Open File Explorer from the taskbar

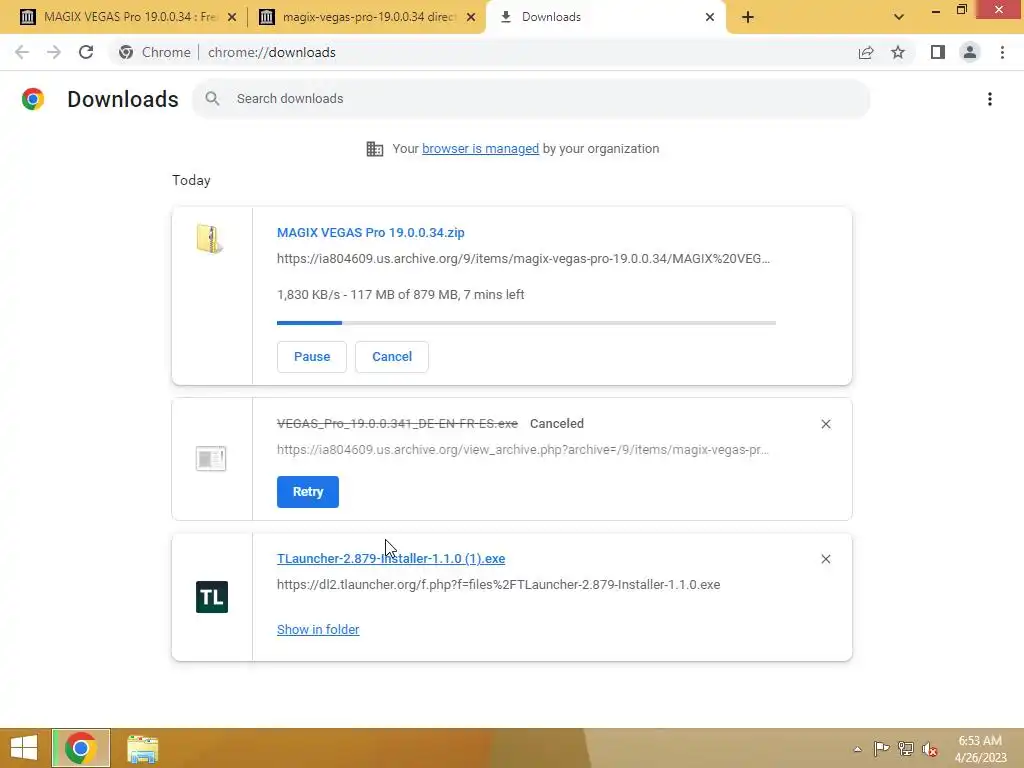point(142,748)
